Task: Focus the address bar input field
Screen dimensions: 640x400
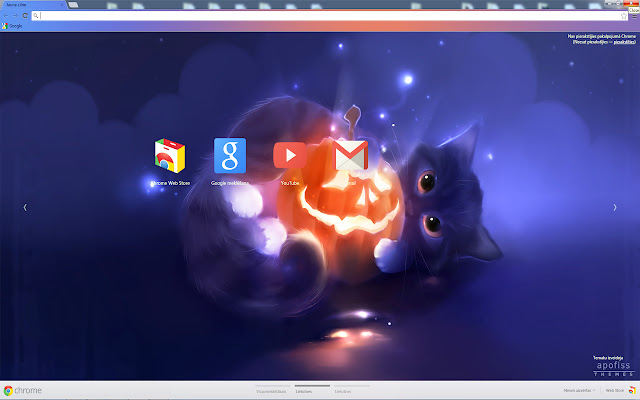Action: click(329, 16)
